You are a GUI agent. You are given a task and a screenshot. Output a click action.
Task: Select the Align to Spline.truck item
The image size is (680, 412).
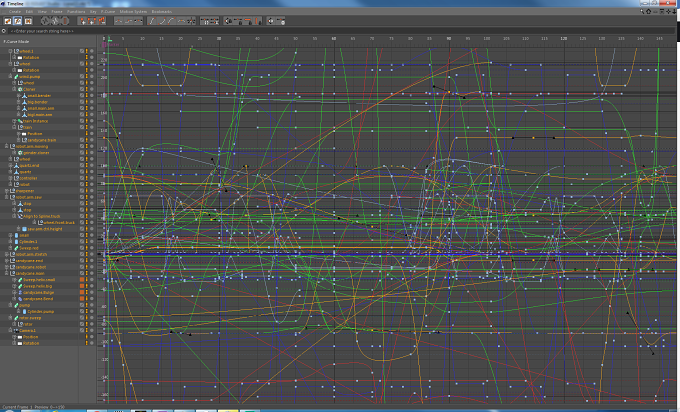click(42, 216)
